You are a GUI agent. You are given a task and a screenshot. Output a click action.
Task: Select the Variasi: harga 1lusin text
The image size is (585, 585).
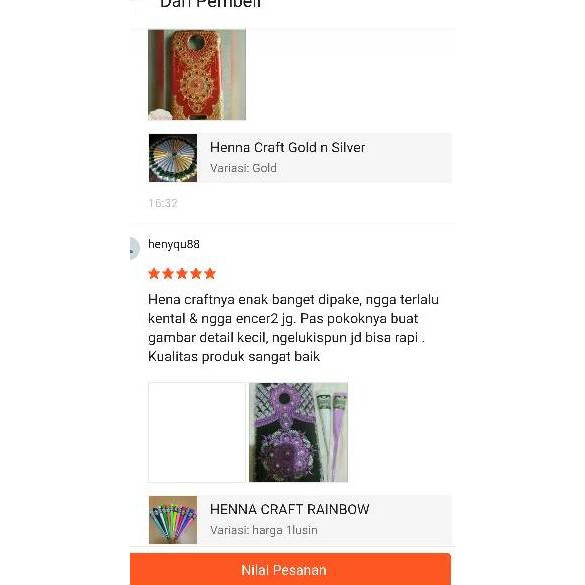click(x=264, y=530)
